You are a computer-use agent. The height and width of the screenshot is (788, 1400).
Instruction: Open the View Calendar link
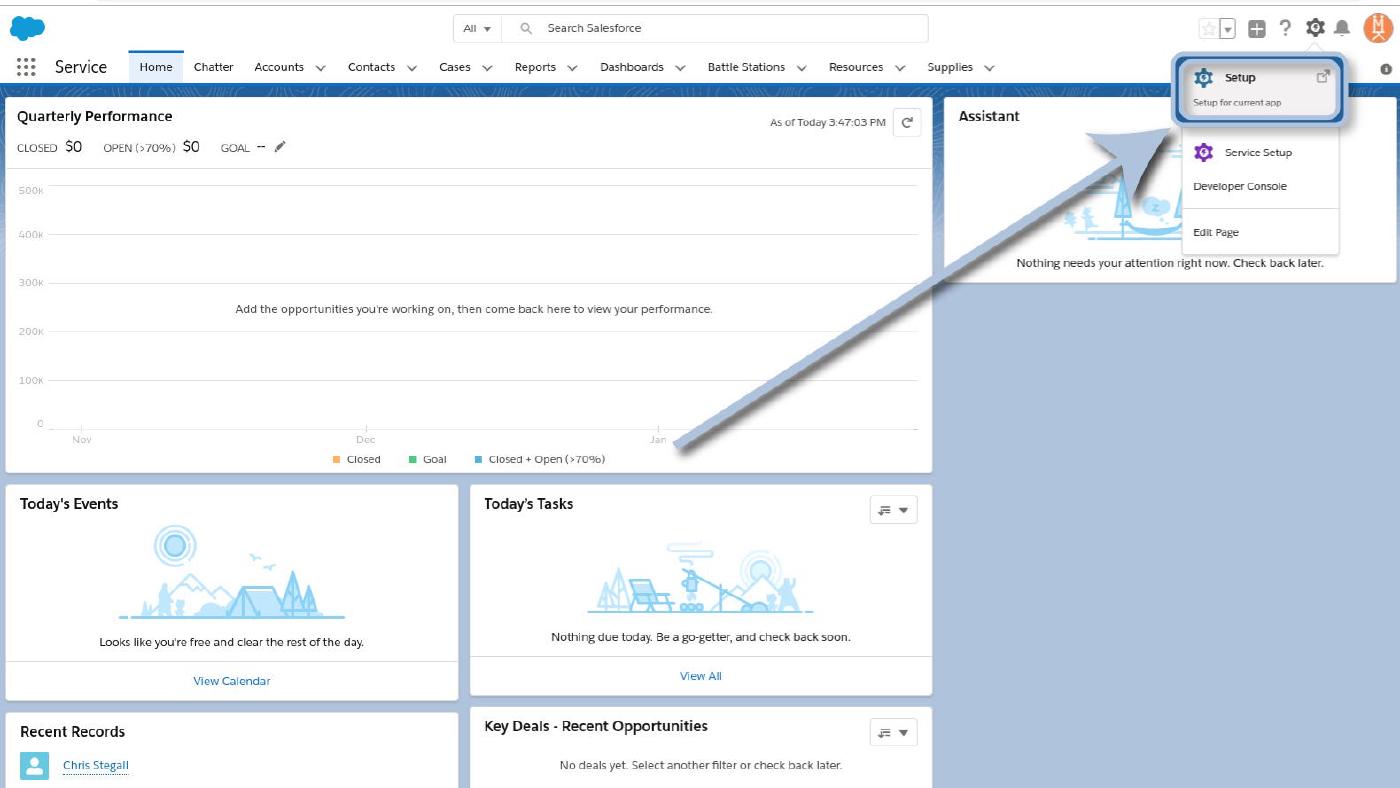[x=231, y=681]
